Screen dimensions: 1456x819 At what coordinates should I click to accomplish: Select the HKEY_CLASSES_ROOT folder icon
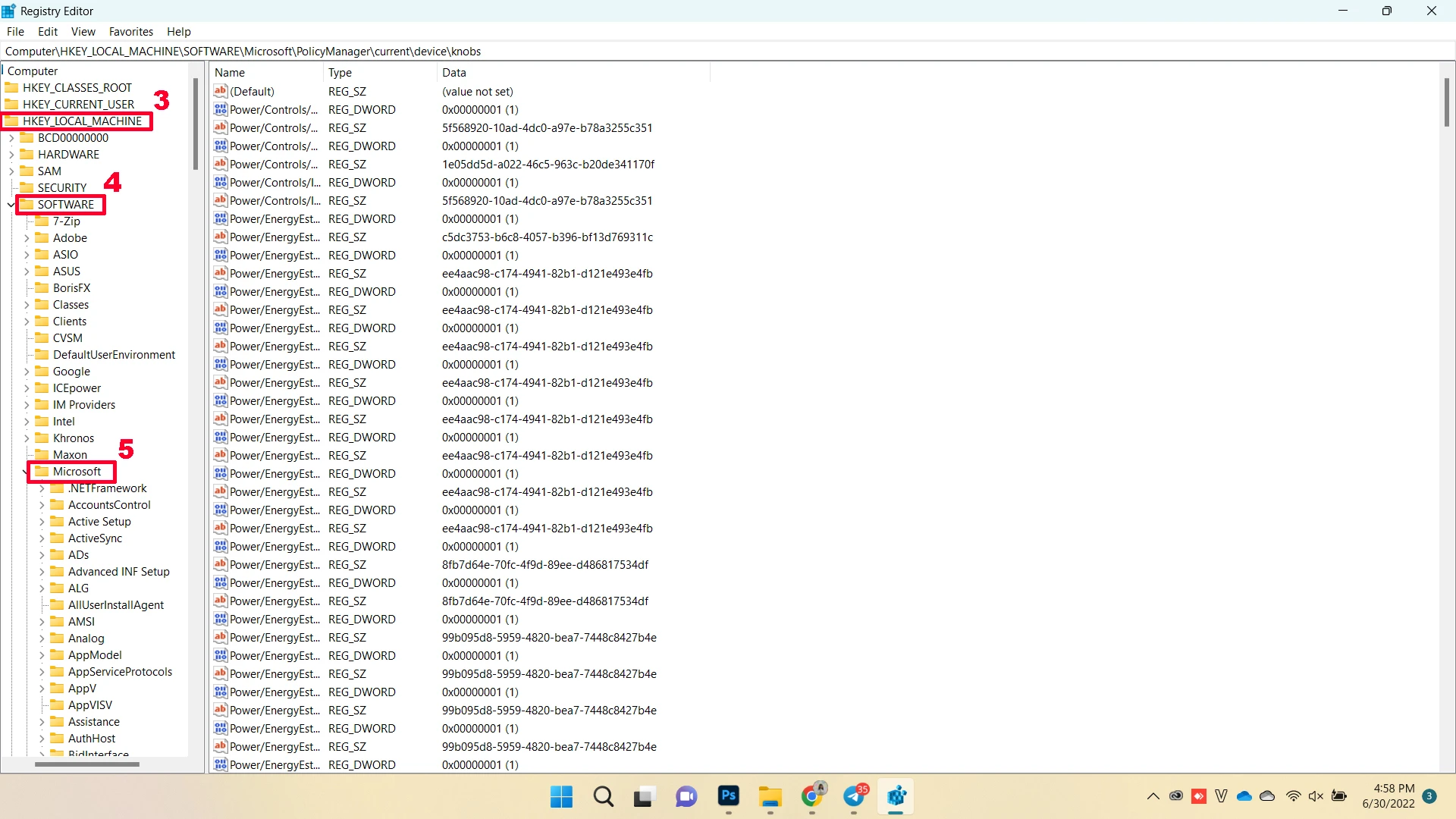12,87
